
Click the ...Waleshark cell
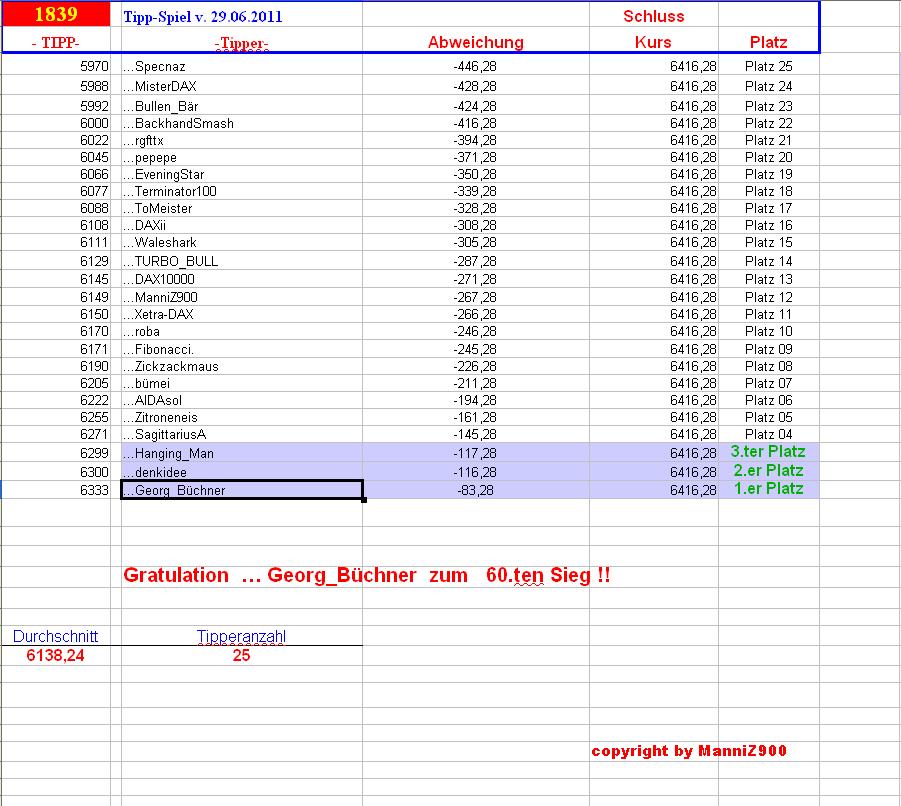[x=241, y=242]
